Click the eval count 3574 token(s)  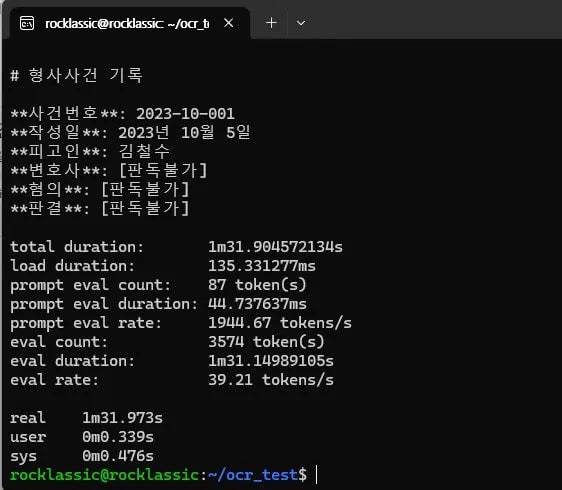pyautogui.click(x=266, y=342)
